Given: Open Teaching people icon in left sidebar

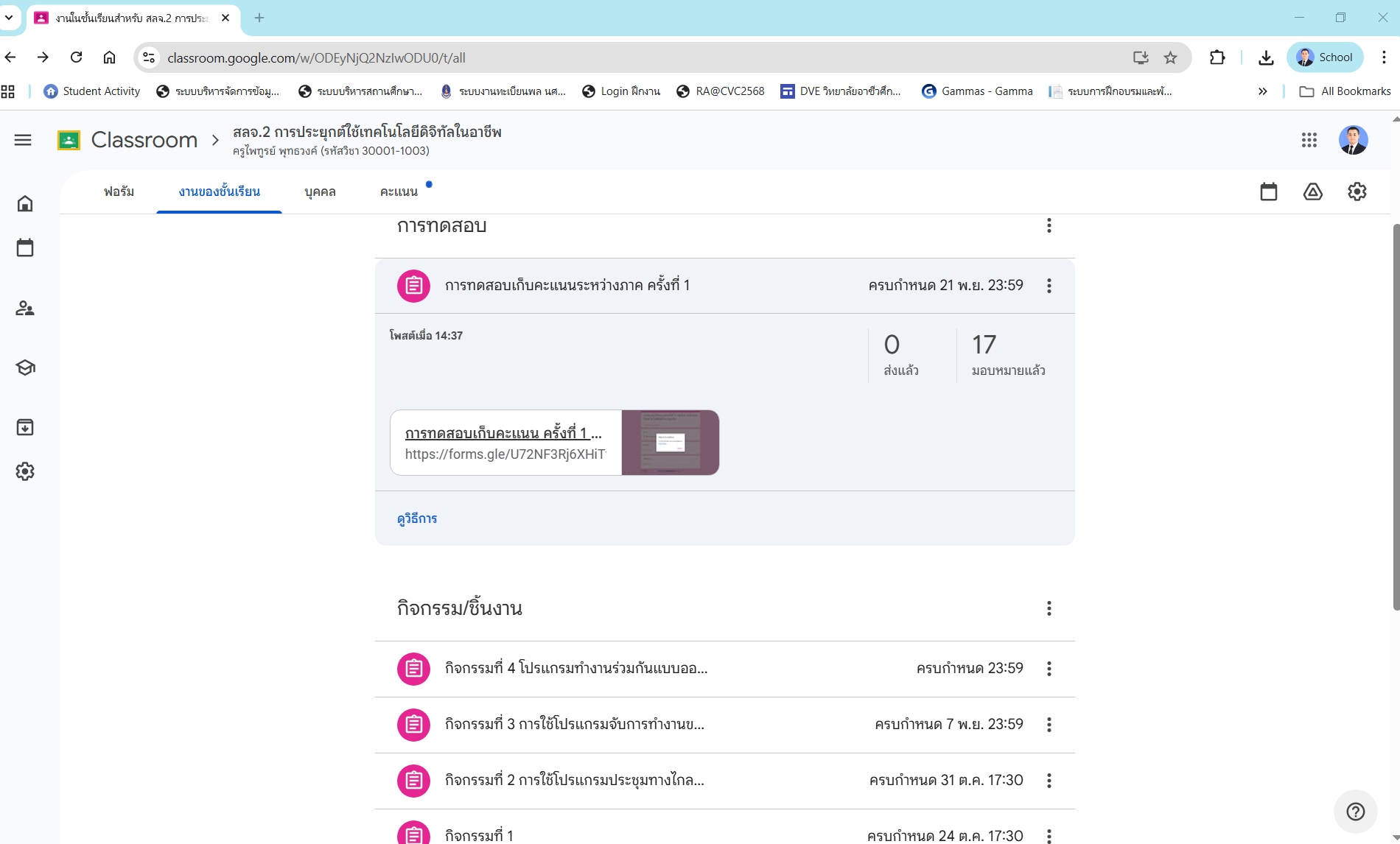Looking at the screenshot, I should click(x=25, y=308).
